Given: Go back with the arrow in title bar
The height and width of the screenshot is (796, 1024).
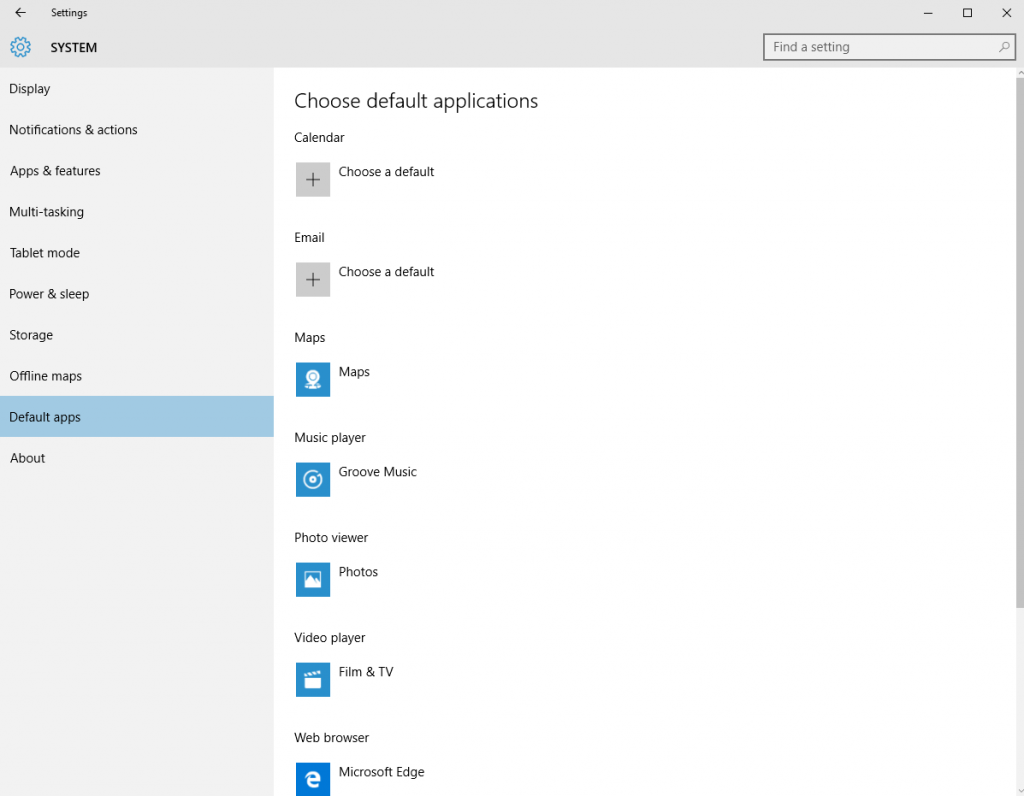Looking at the screenshot, I should (20, 12).
